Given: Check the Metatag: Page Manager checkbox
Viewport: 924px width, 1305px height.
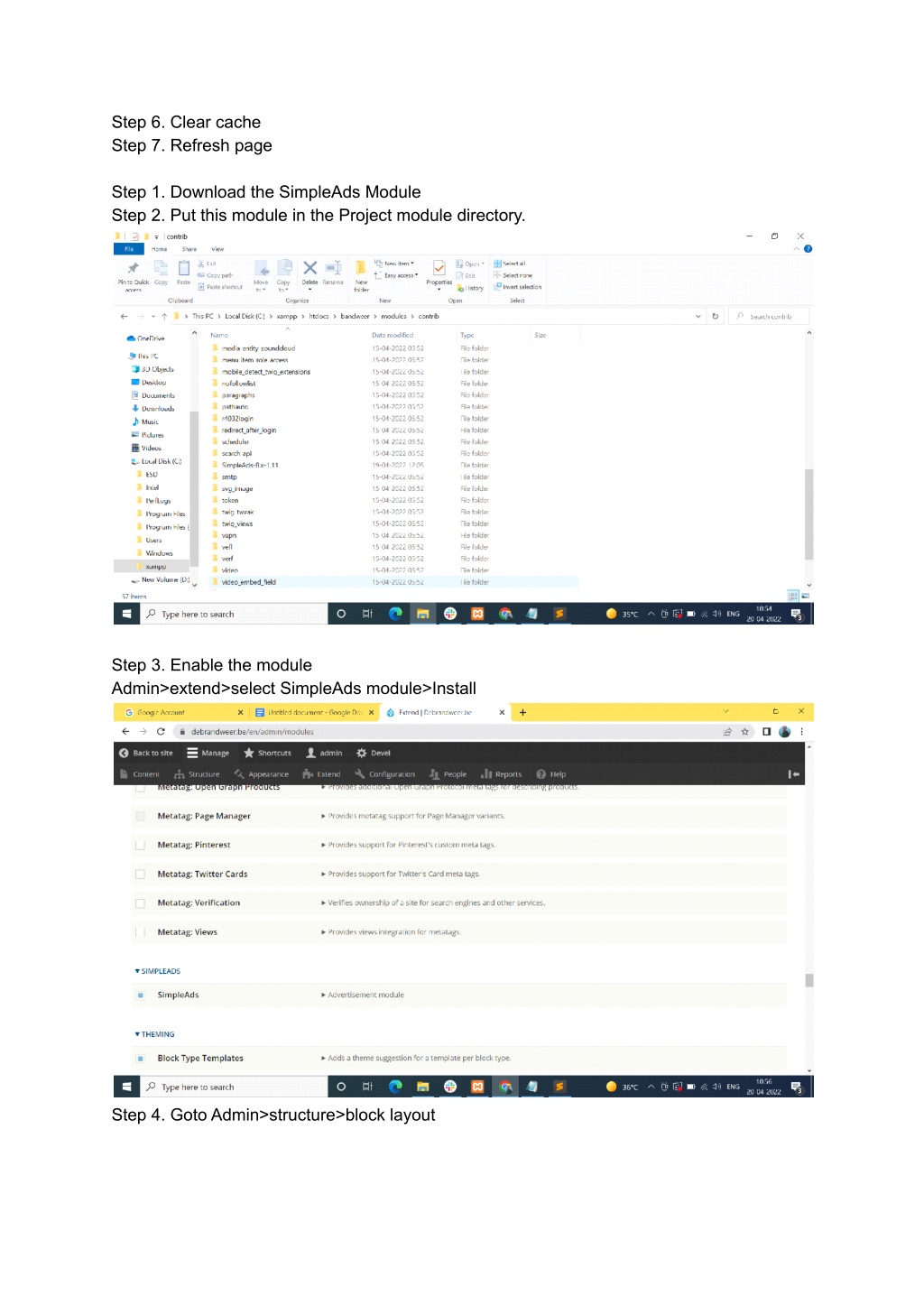Looking at the screenshot, I should pyautogui.click(x=140, y=816).
